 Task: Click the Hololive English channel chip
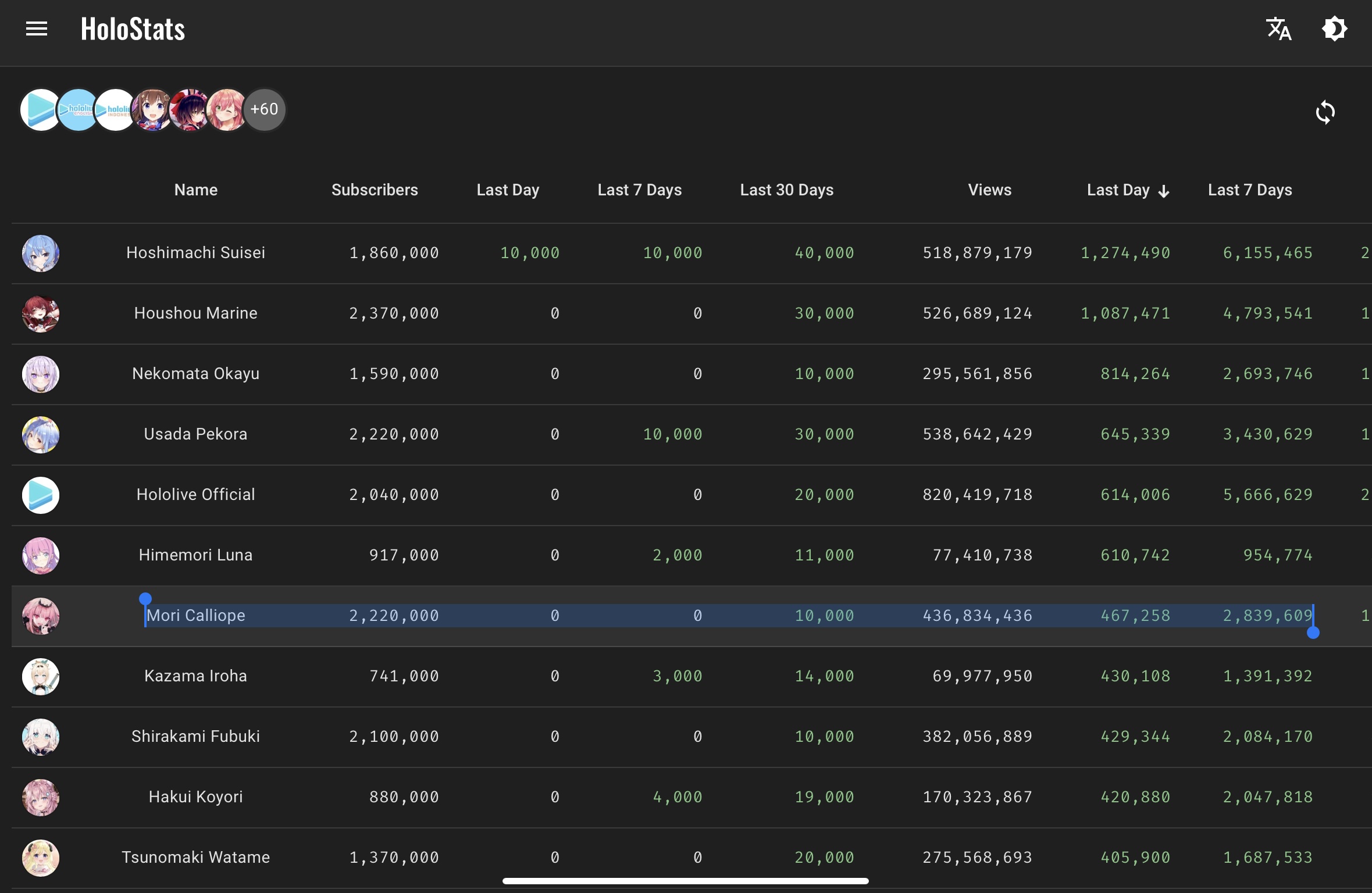click(77, 109)
